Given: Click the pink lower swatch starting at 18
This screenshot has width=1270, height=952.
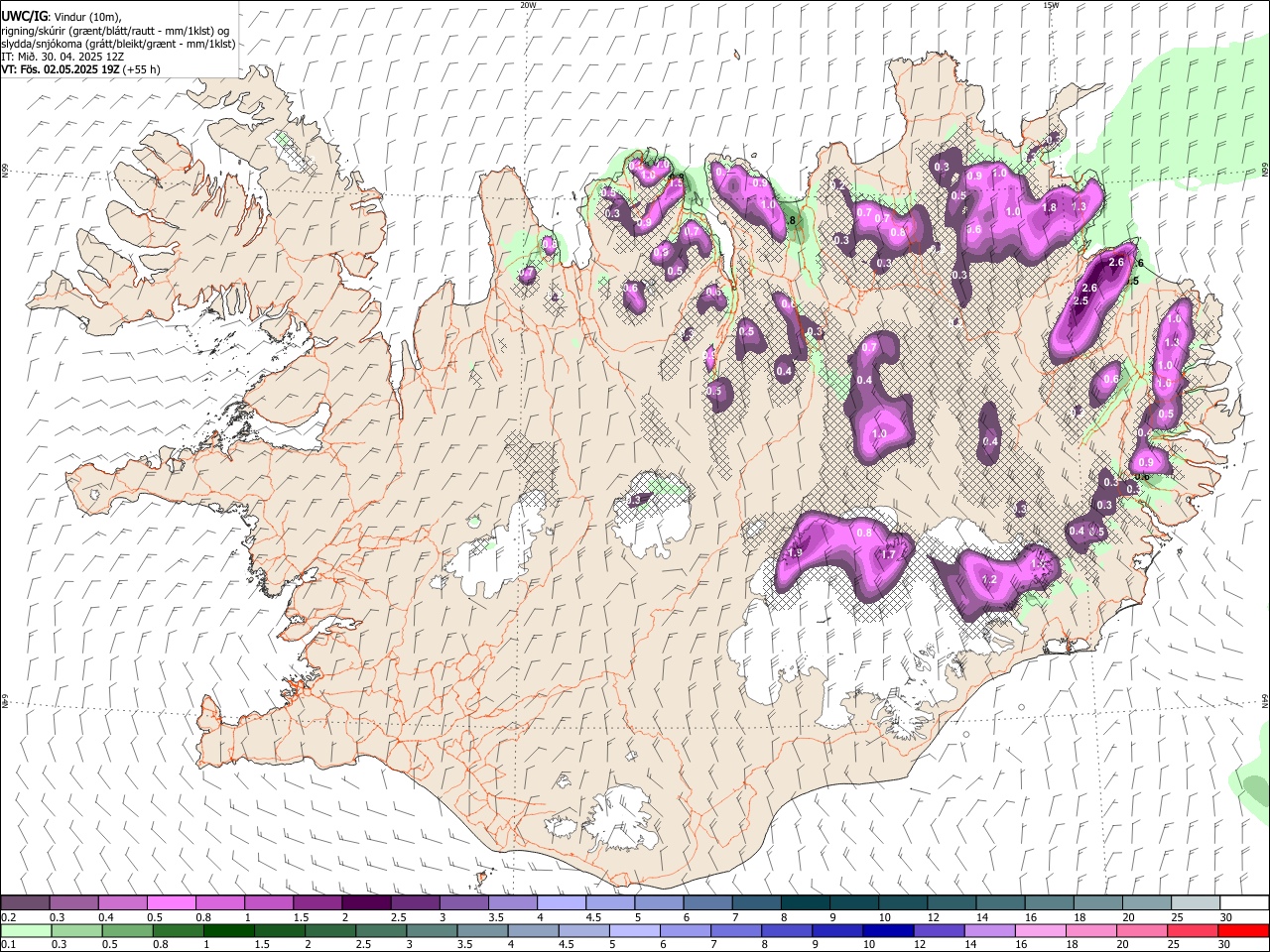Looking at the screenshot, I should (1090, 930).
